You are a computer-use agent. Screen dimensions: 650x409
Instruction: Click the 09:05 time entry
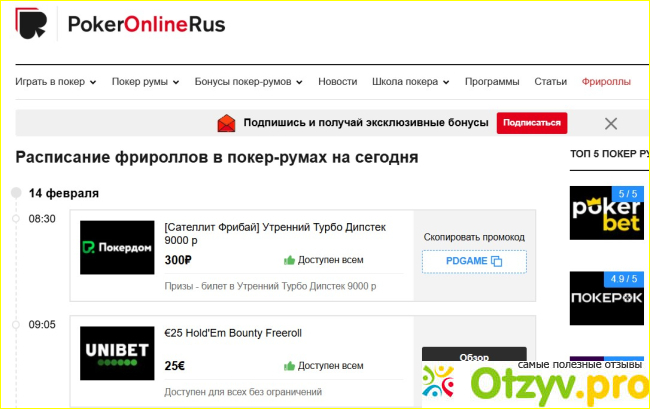tap(42, 324)
